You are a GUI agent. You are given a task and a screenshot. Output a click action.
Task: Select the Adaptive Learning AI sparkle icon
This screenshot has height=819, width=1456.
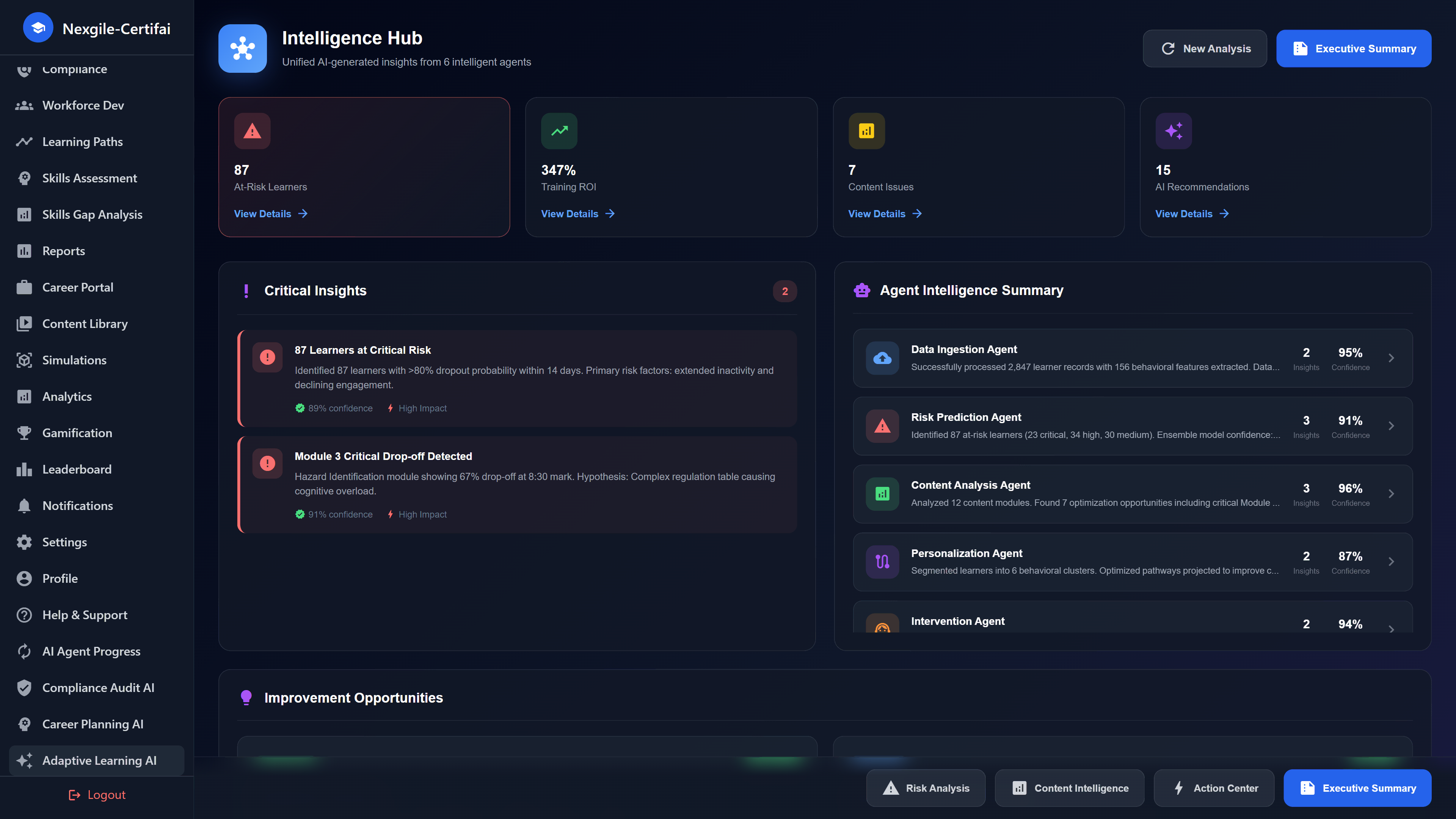point(24,760)
